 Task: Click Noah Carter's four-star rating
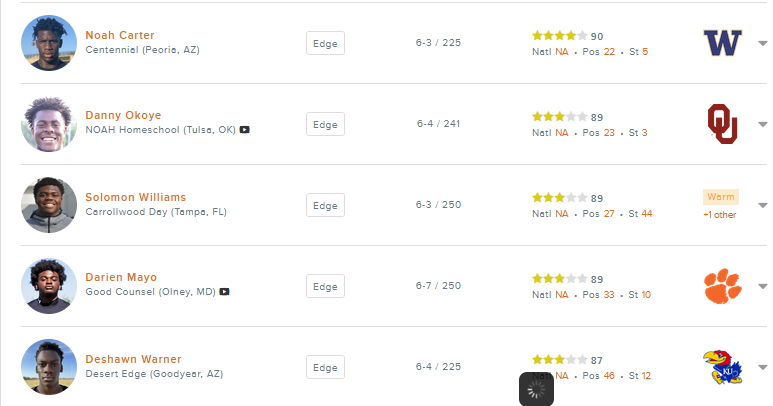(x=559, y=36)
